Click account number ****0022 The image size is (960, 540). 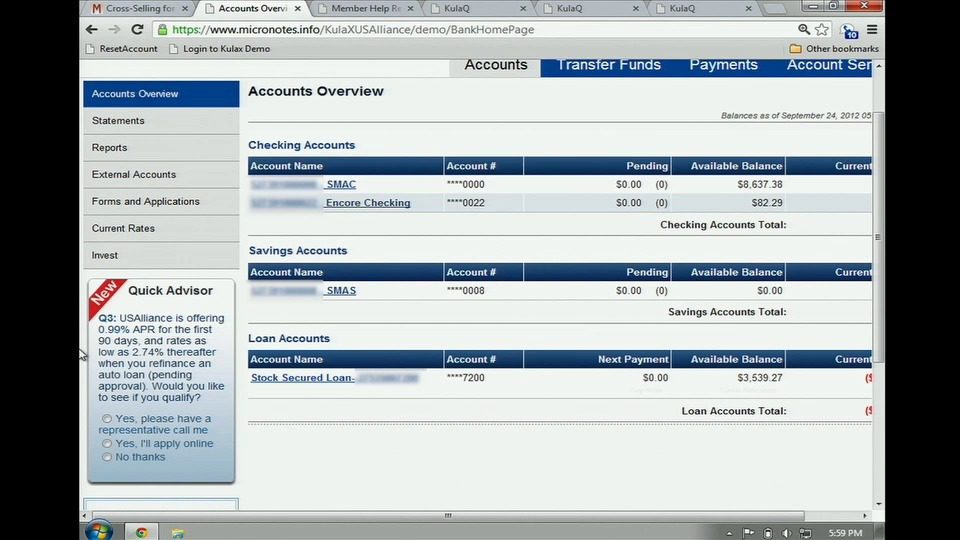[465, 203]
